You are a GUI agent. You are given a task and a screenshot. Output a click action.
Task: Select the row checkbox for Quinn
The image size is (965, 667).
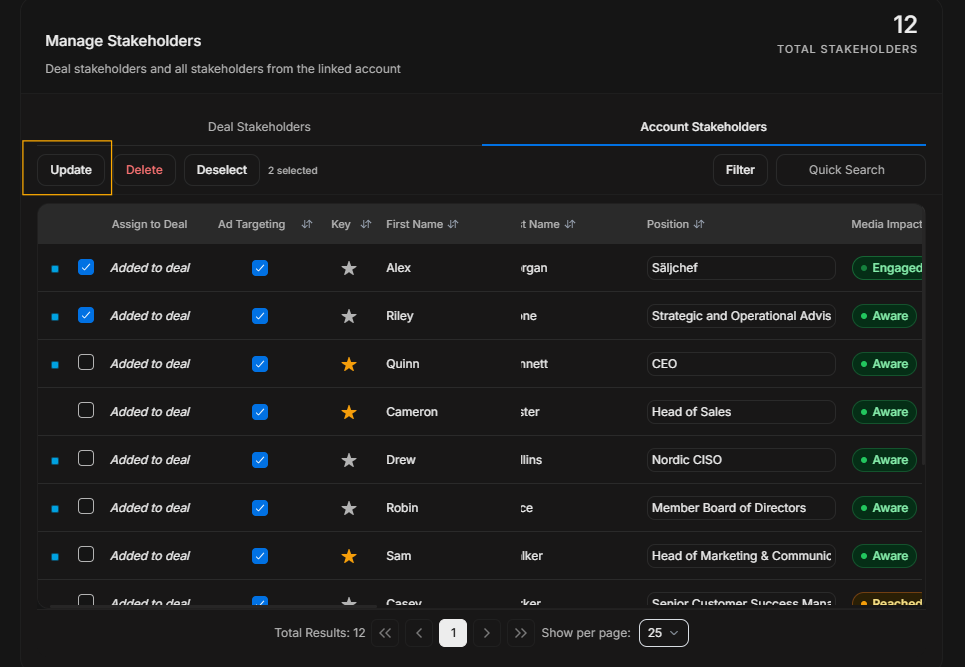86,362
